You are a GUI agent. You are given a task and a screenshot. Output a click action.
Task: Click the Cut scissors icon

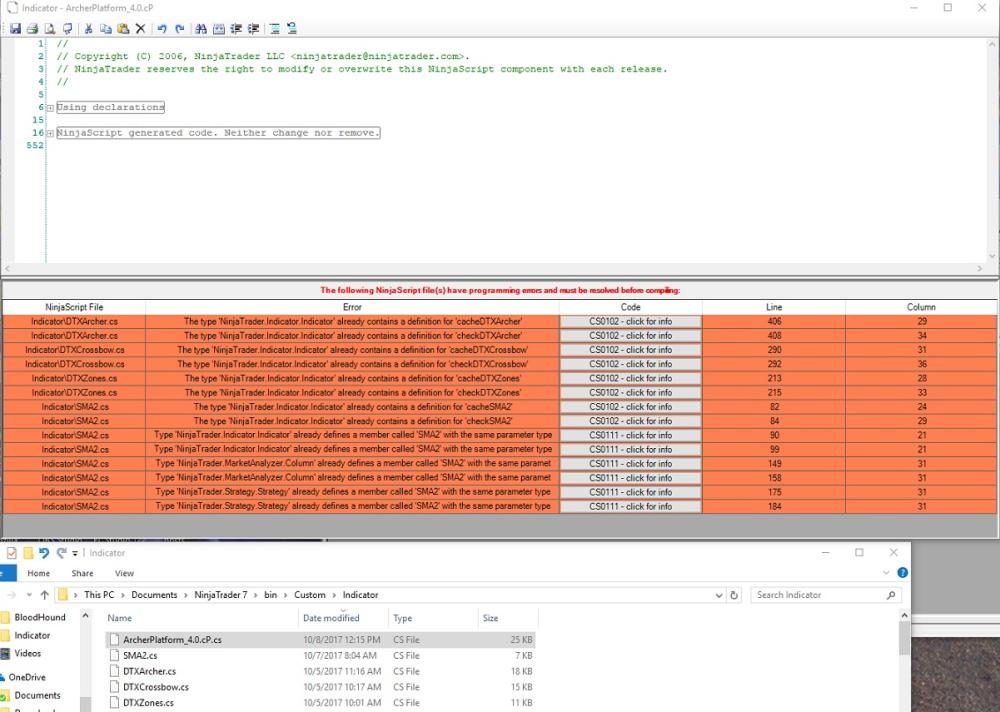(x=89, y=29)
